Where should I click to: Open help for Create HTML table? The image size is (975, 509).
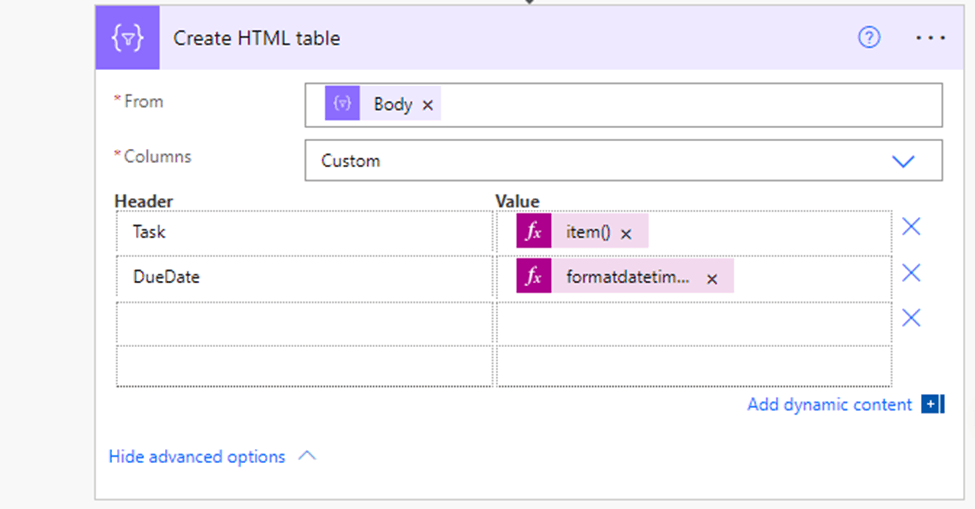pos(869,38)
